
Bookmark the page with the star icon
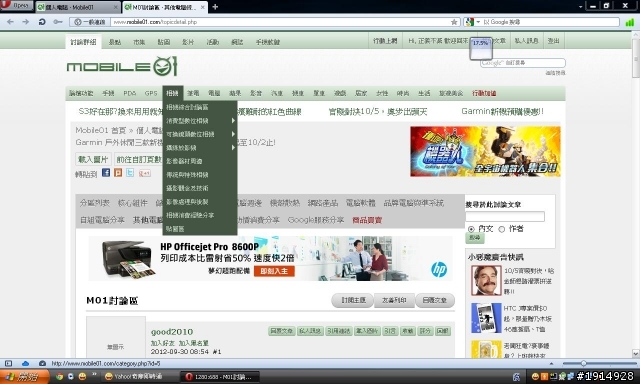454,22
